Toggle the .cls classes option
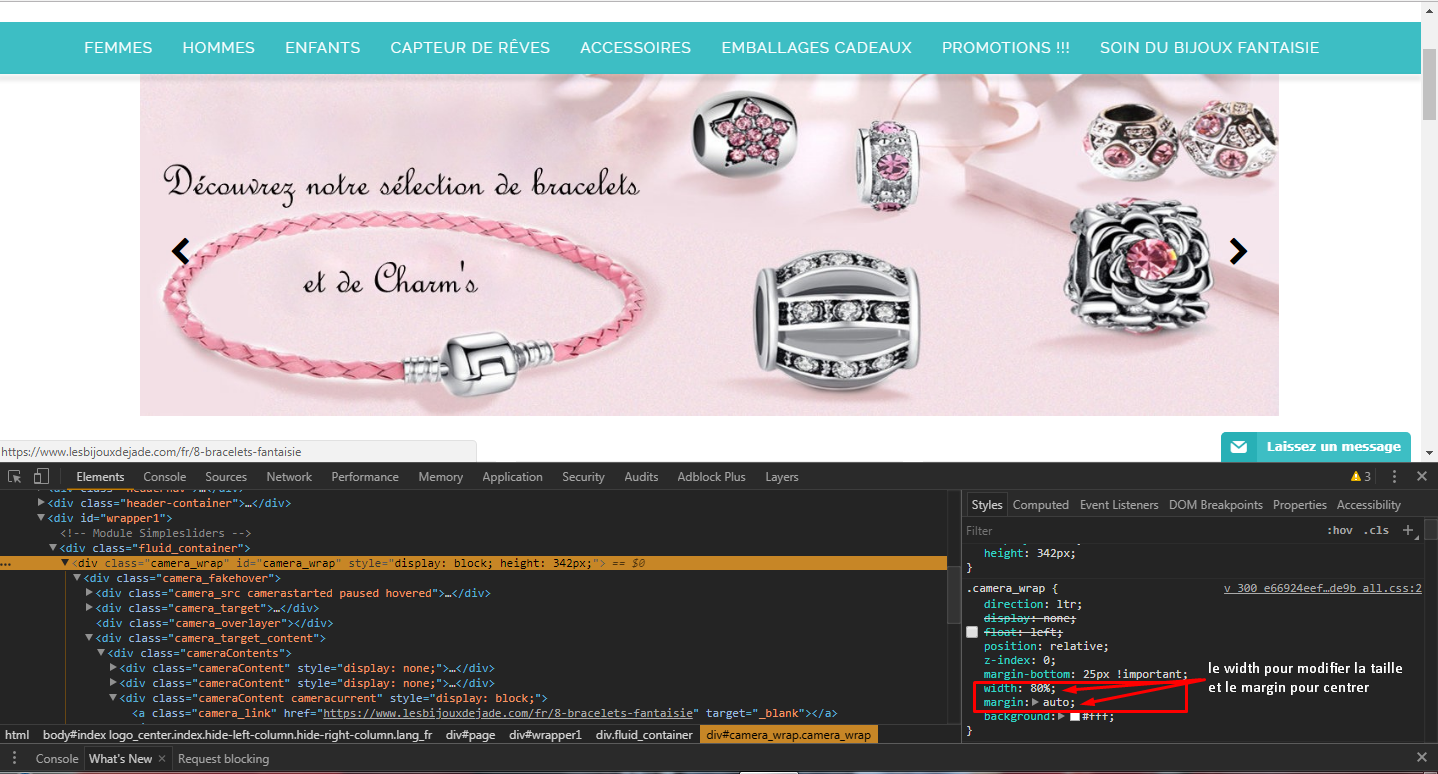The width and height of the screenshot is (1438, 774). pos(1377,531)
